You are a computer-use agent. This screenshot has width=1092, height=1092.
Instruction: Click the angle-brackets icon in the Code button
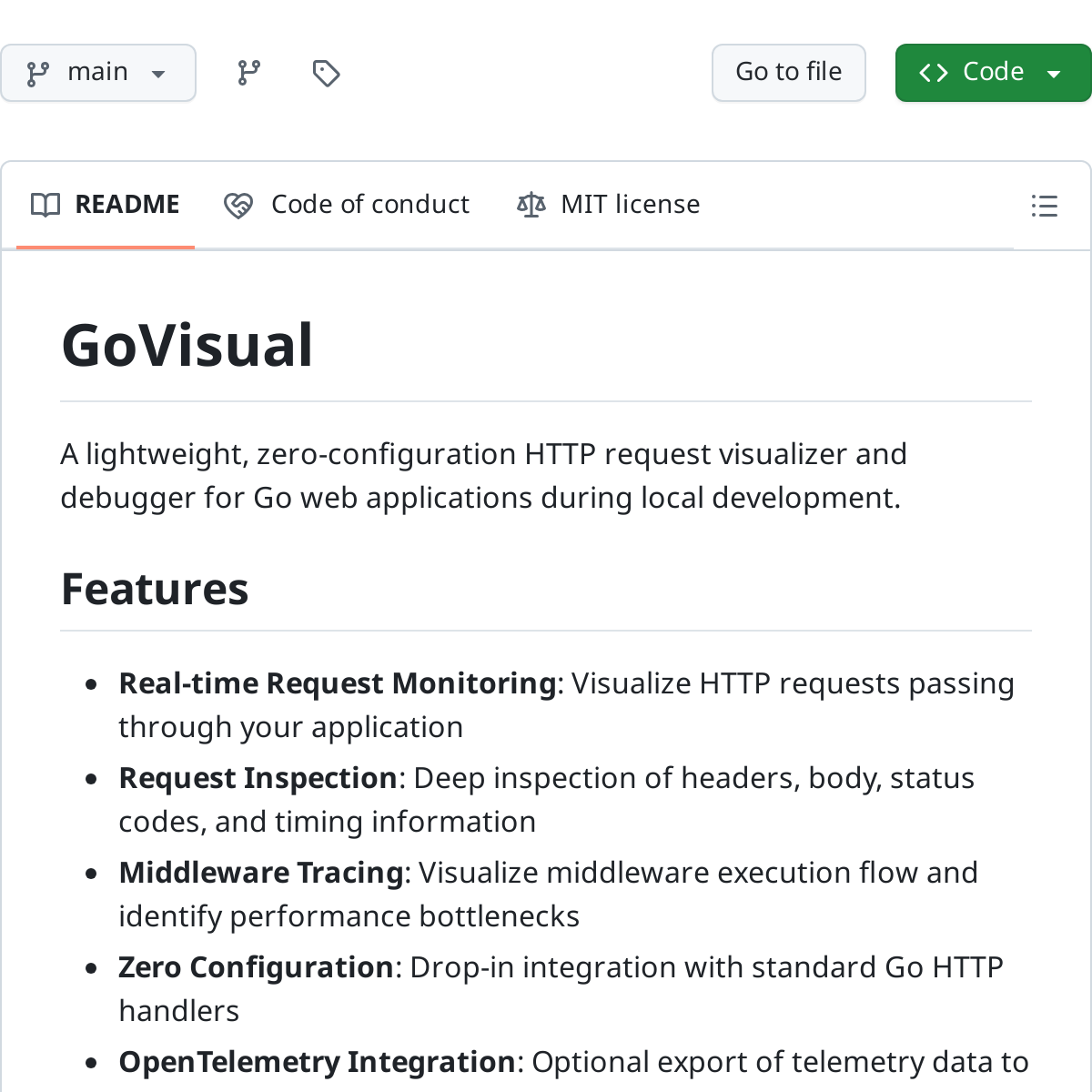(934, 73)
